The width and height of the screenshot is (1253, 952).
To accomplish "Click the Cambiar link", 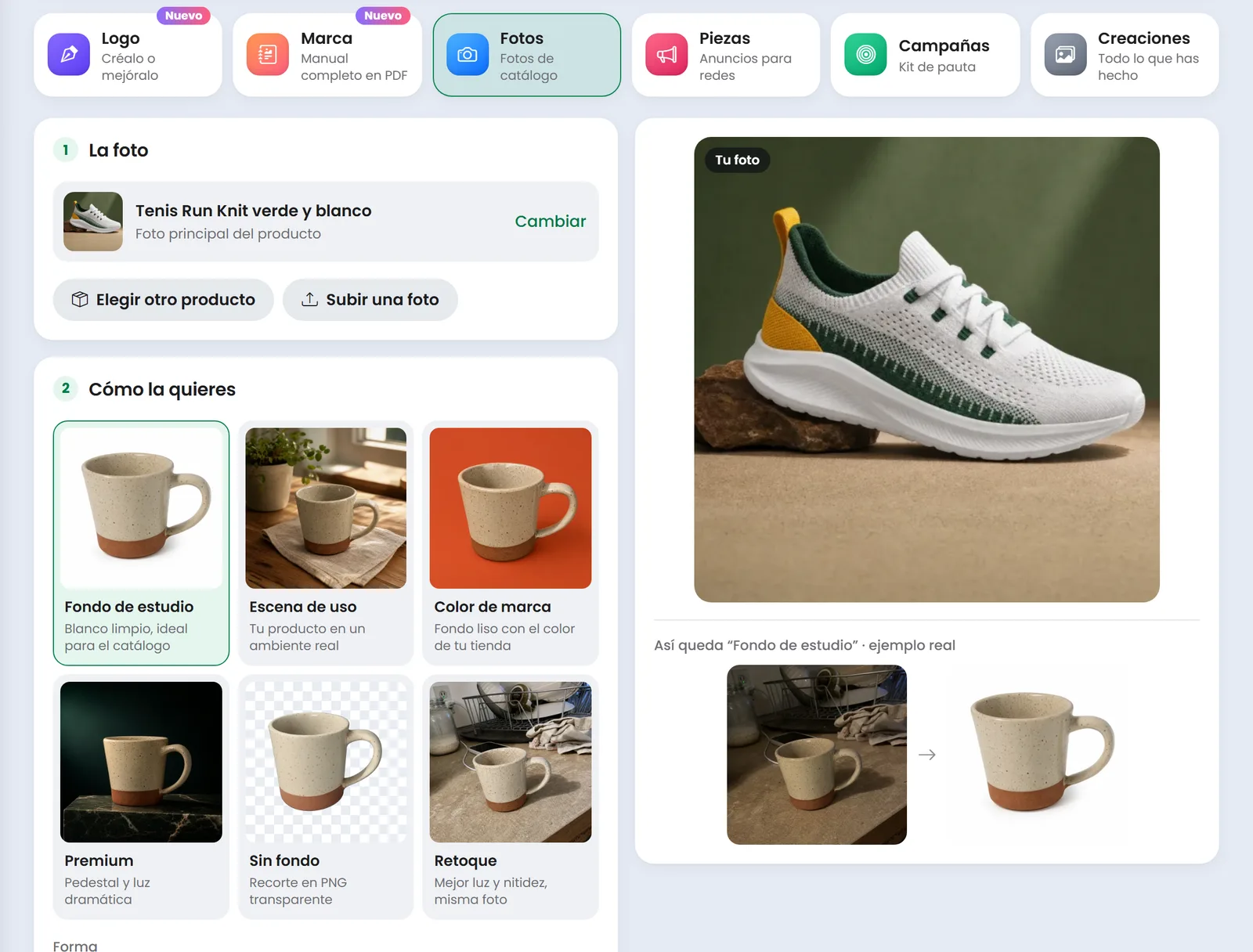I will (x=551, y=222).
